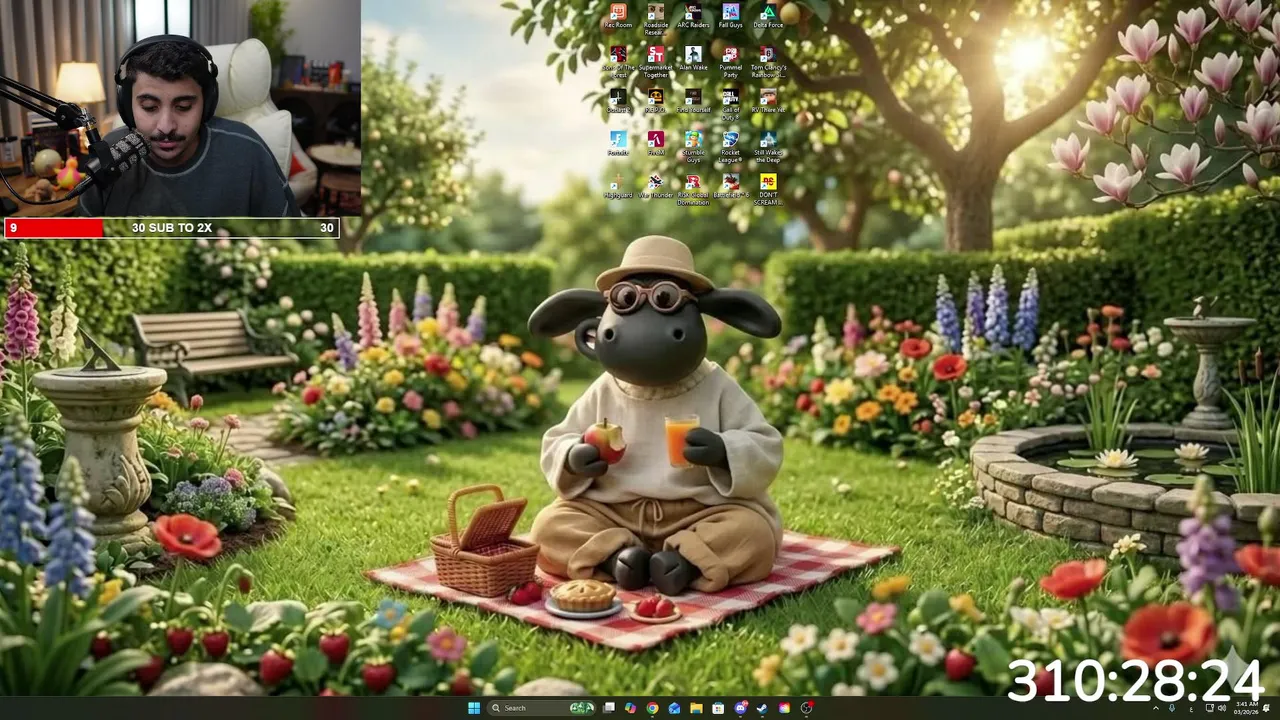Click the microphone tray icon

tap(1172, 708)
